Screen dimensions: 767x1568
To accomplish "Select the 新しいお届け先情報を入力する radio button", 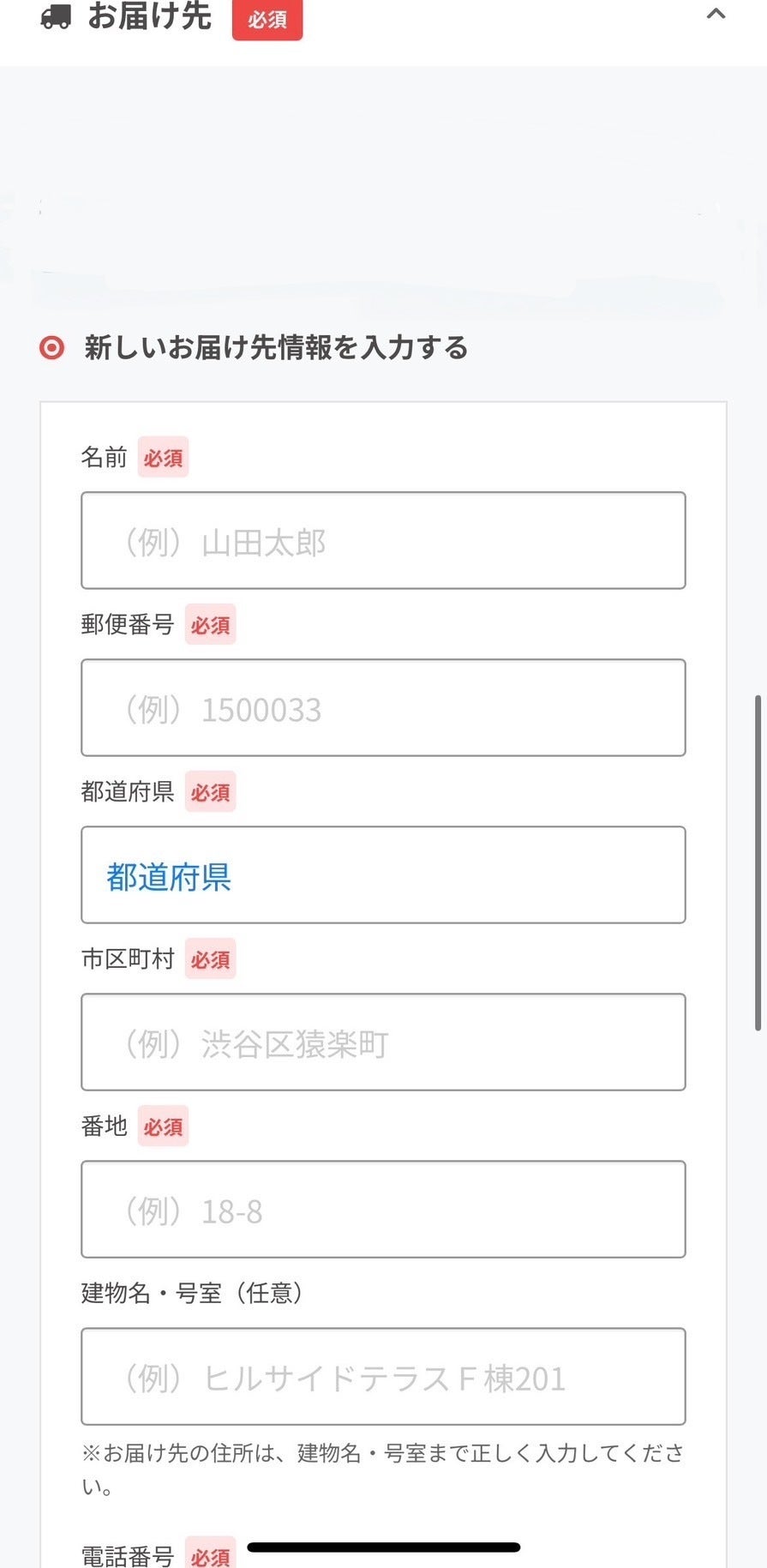I will tap(52, 347).
